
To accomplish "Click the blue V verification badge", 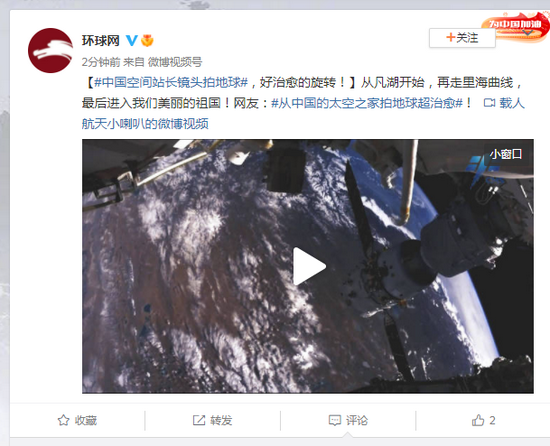I will click(132, 41).
